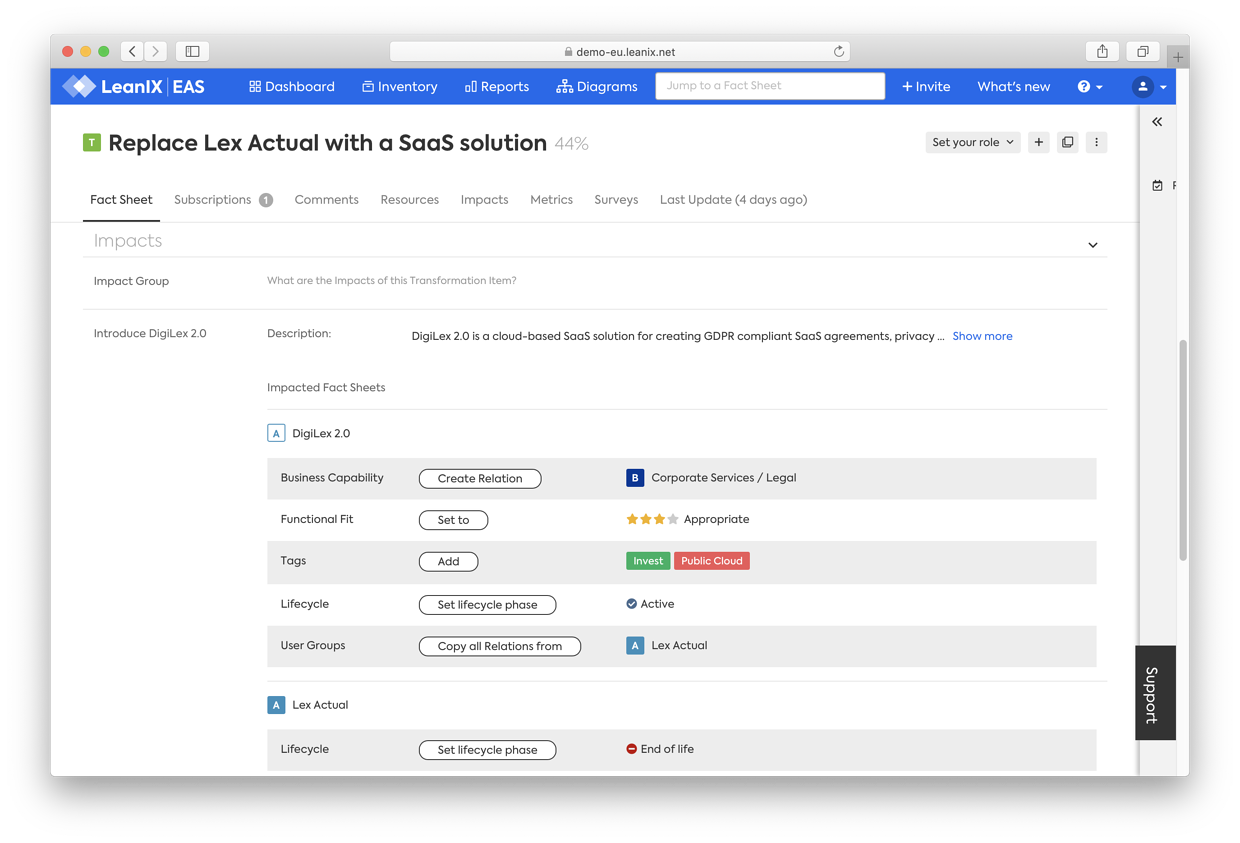
Task: Click the End of life red icon
Action: (631, 749)
